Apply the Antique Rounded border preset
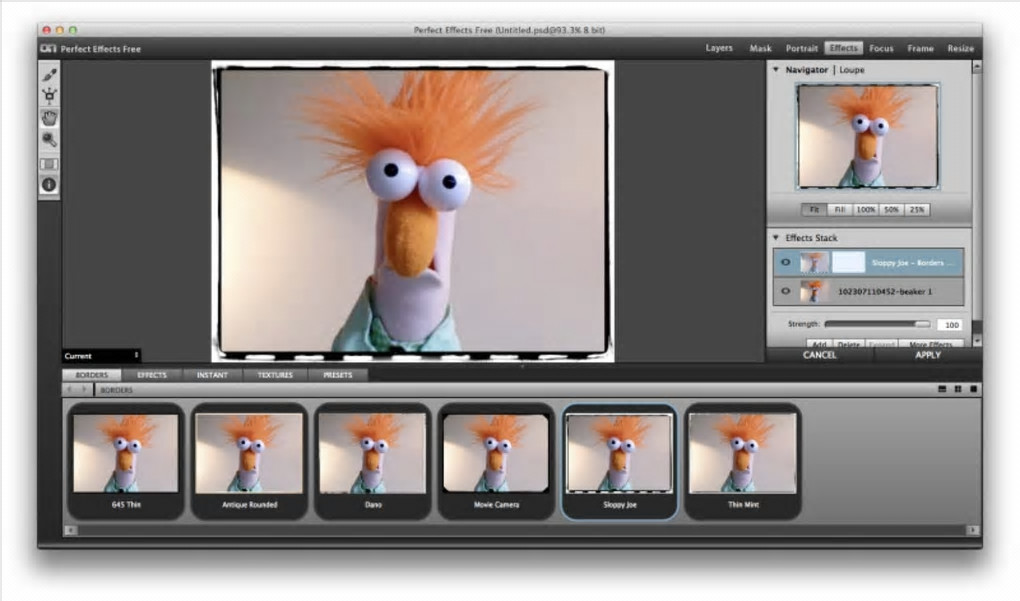 pos(249,461)
